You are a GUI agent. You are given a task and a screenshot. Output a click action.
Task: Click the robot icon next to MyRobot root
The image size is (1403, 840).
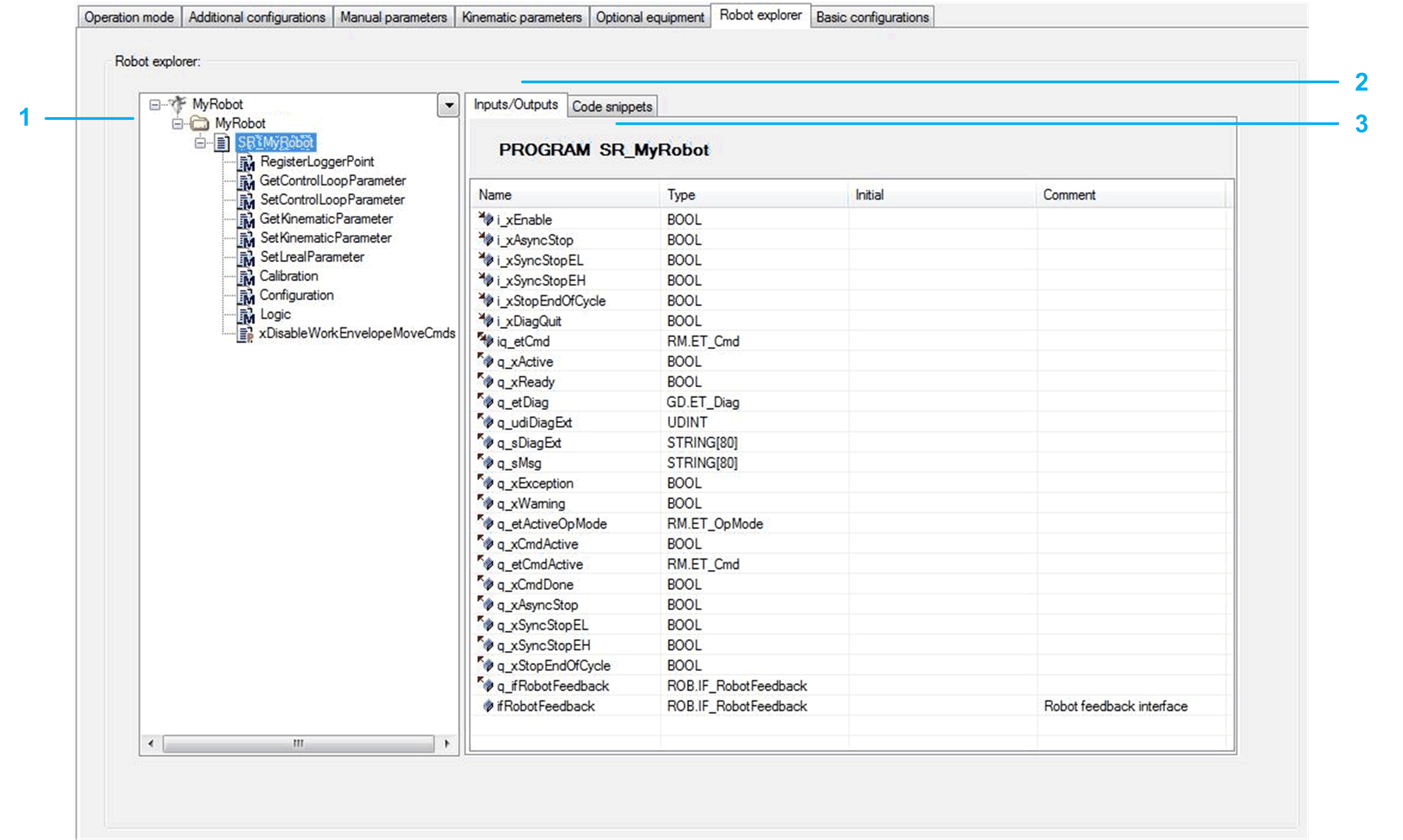[x=177, y=104]
